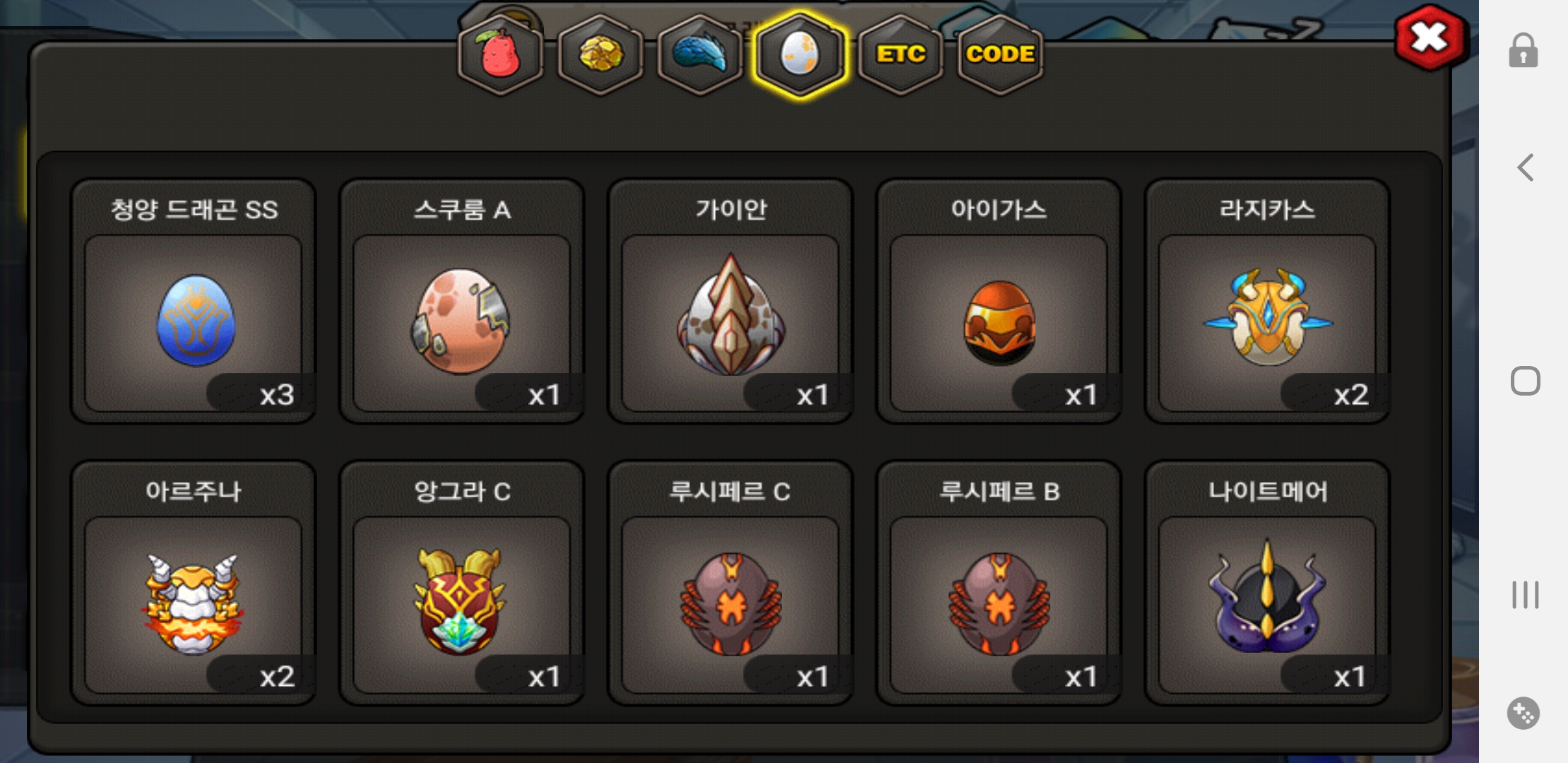
Task: Open the red fruit food tab
Action: 501,54
